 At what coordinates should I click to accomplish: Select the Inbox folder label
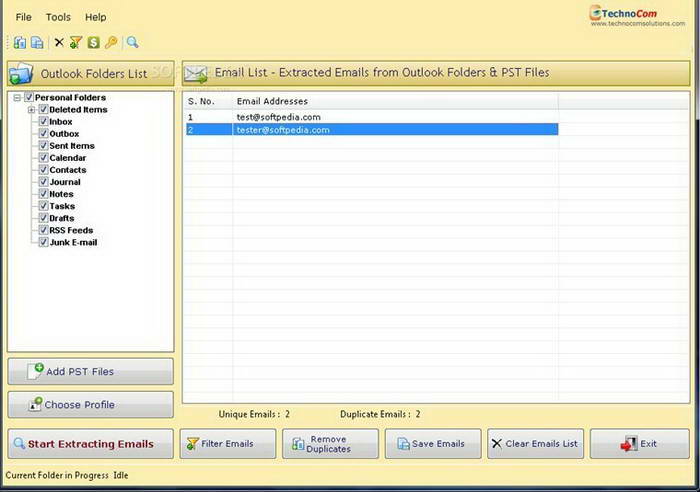61,121
